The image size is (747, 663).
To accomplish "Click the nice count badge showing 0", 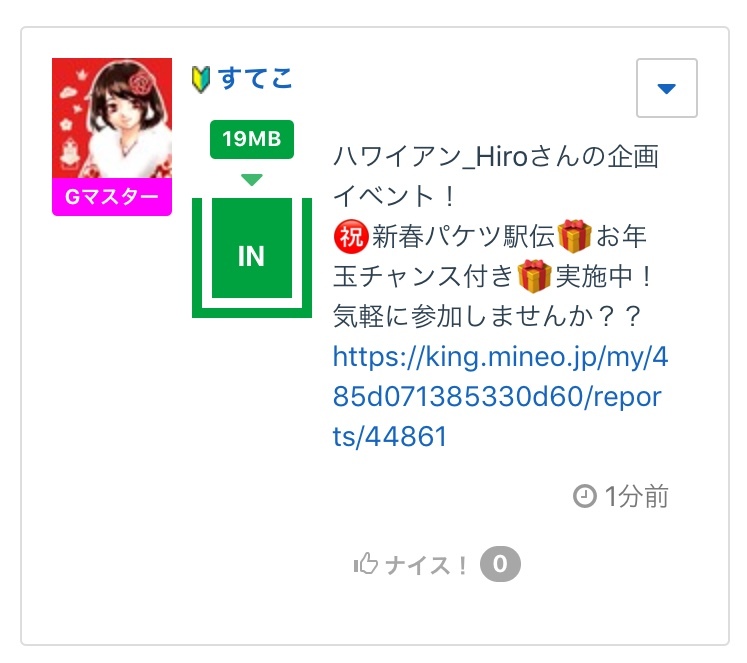I will (500, 564).
